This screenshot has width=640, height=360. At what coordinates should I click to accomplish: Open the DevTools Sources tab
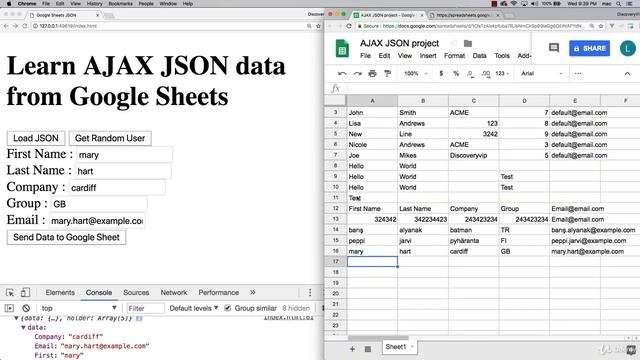(x=136, y=293)
